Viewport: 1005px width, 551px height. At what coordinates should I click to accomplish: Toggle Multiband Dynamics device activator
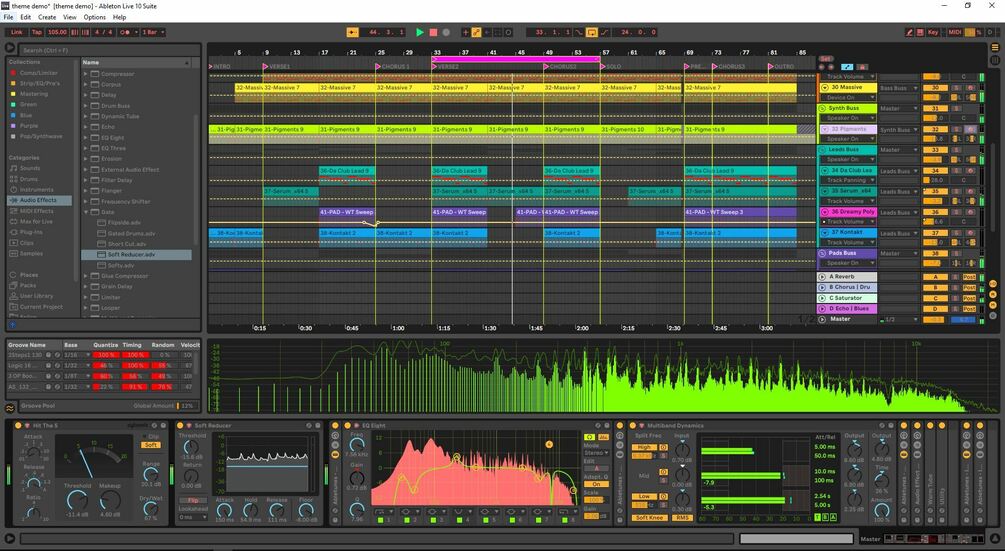pyautogui.click(x=633, y=425)
